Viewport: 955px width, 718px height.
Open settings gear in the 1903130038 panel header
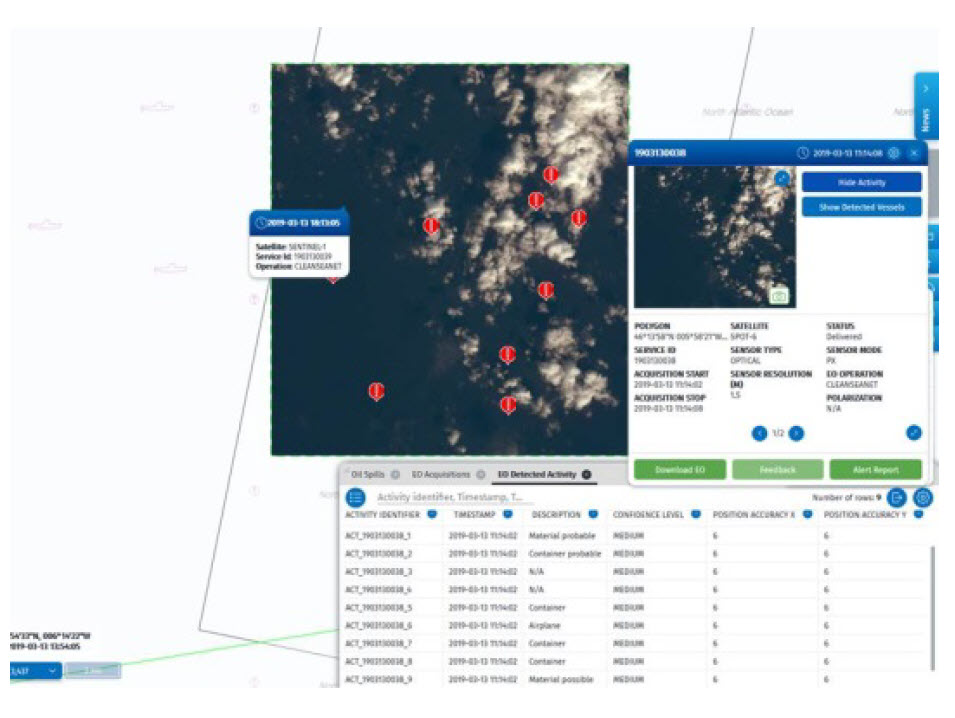coord(893,153)
